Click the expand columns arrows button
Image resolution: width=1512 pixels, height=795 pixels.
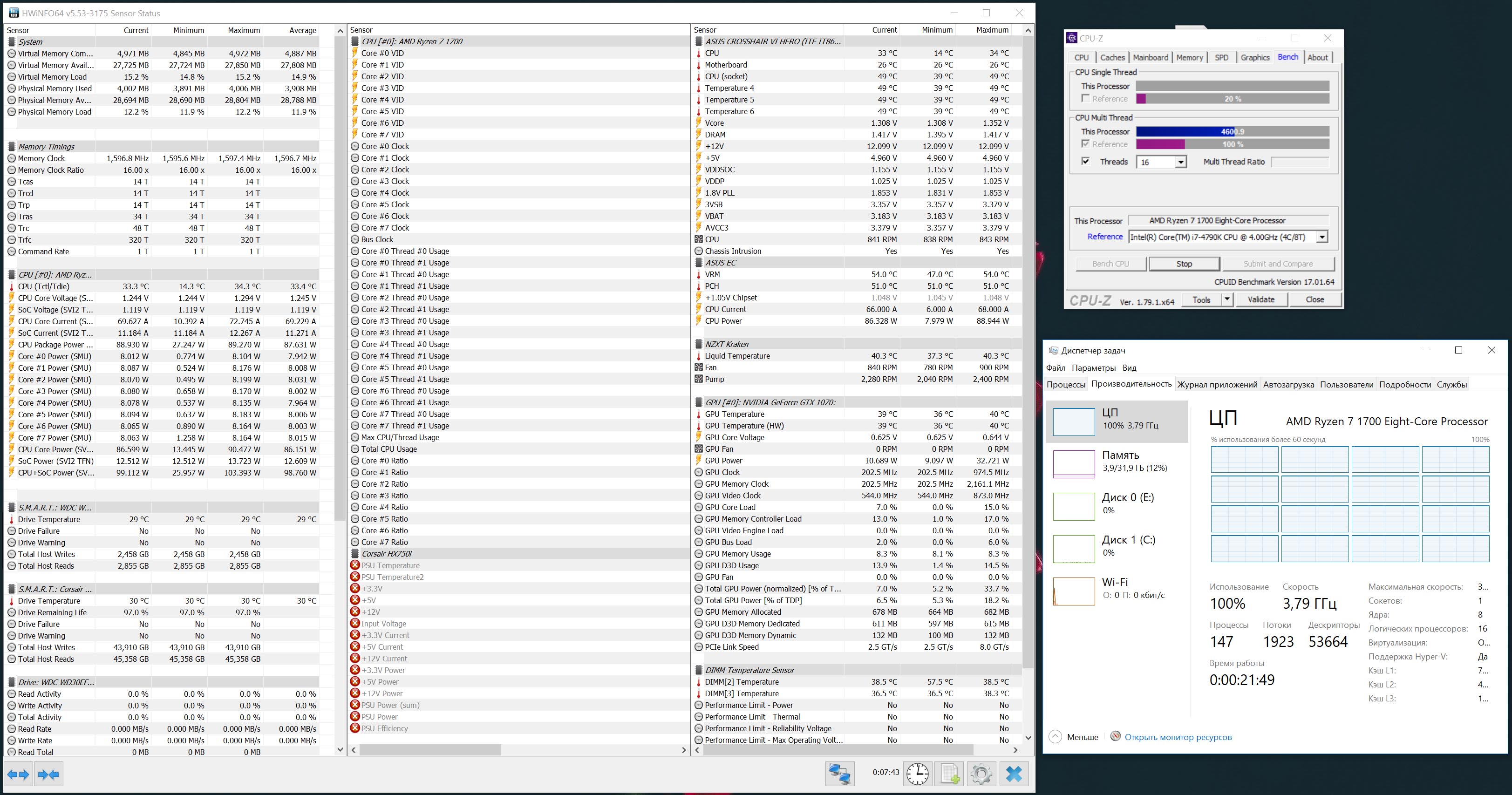[18, 775]
